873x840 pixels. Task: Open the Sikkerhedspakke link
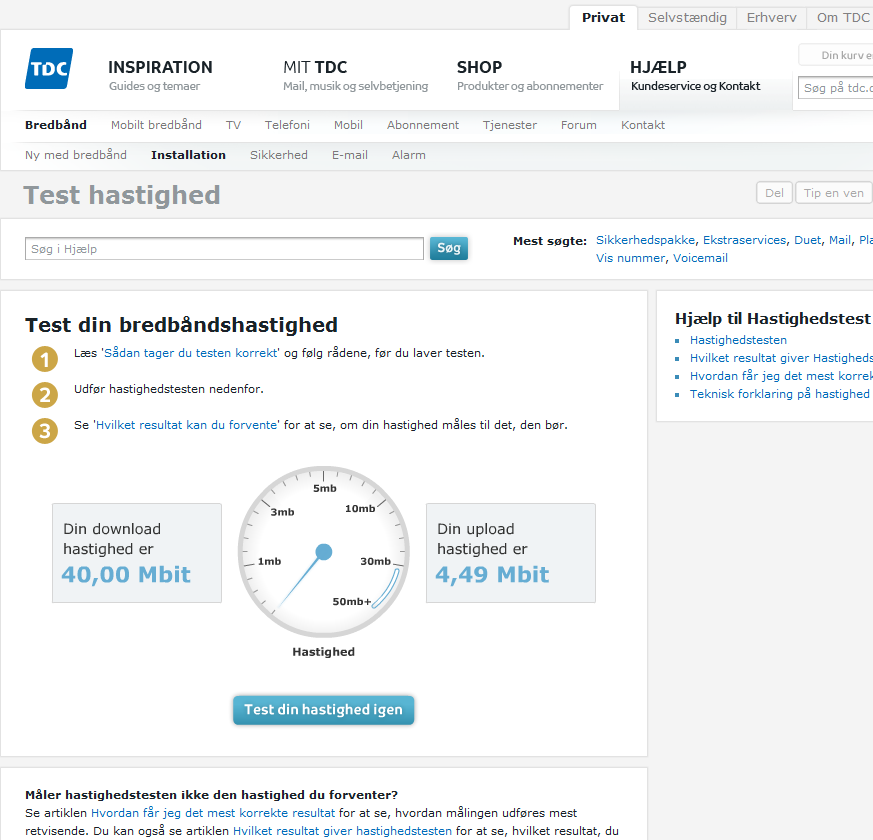(x=646, y=240)
